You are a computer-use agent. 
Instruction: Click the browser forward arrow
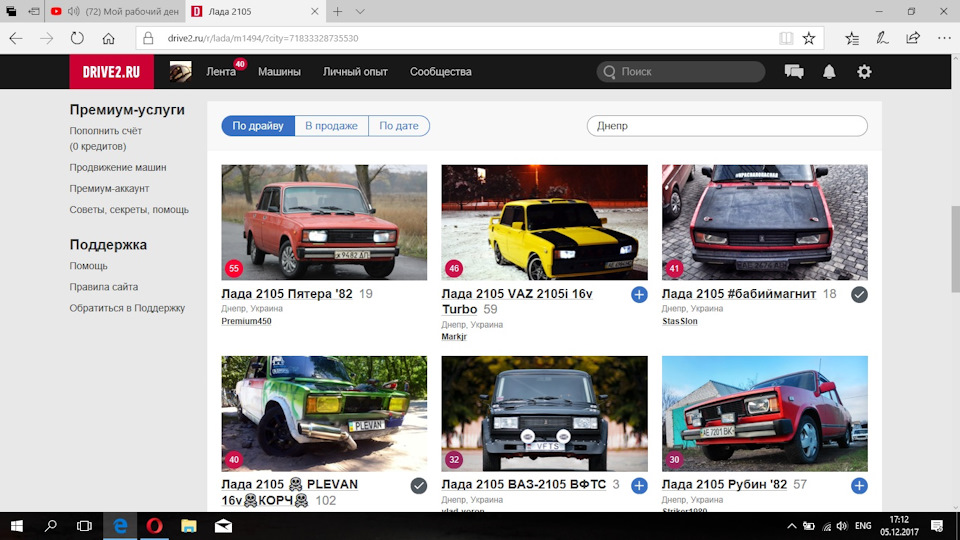[47, 38]
